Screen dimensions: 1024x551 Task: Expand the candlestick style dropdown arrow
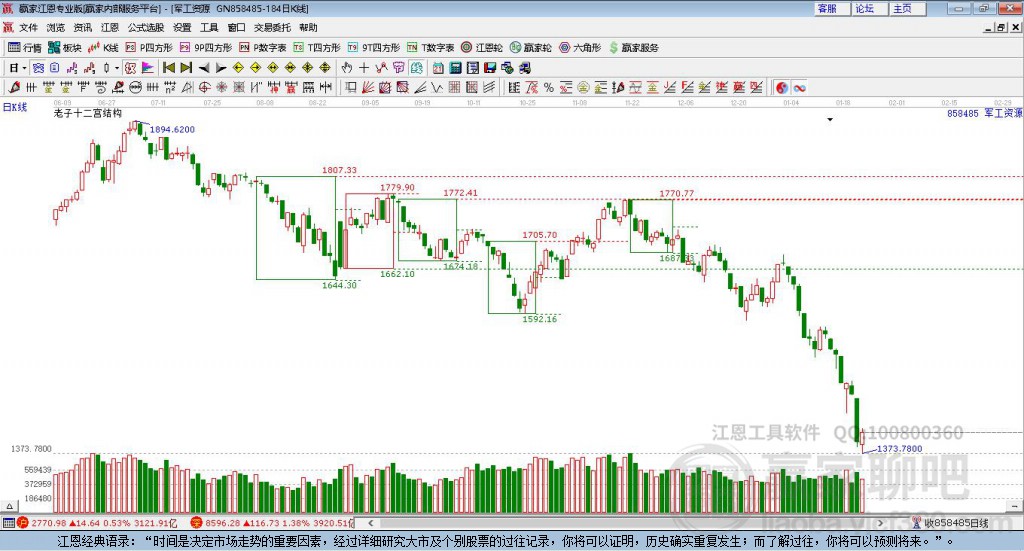[x=117, y=68]
